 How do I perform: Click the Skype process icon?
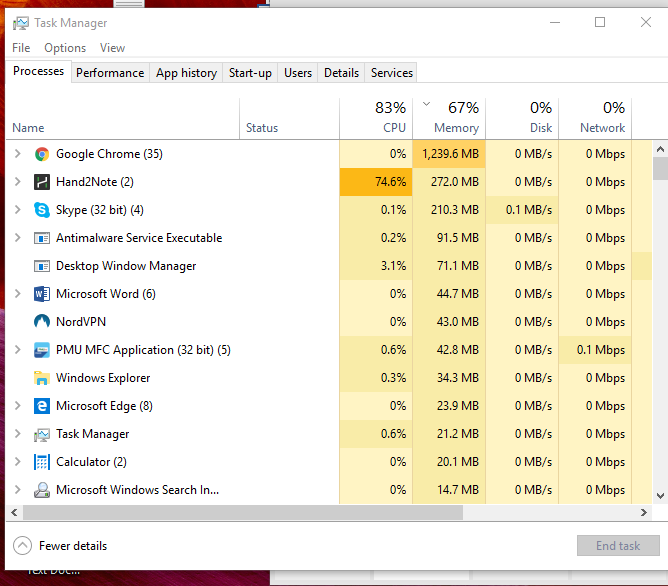pyautogui.click(x=42, y=210)
